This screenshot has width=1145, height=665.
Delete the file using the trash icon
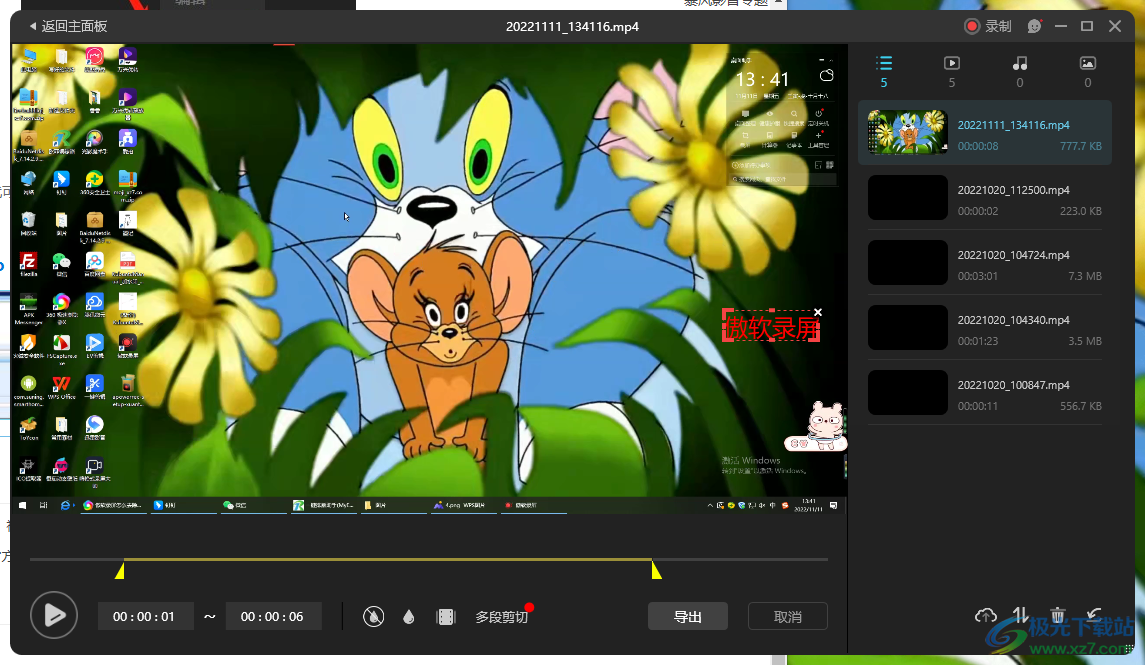click(1057, 615)
